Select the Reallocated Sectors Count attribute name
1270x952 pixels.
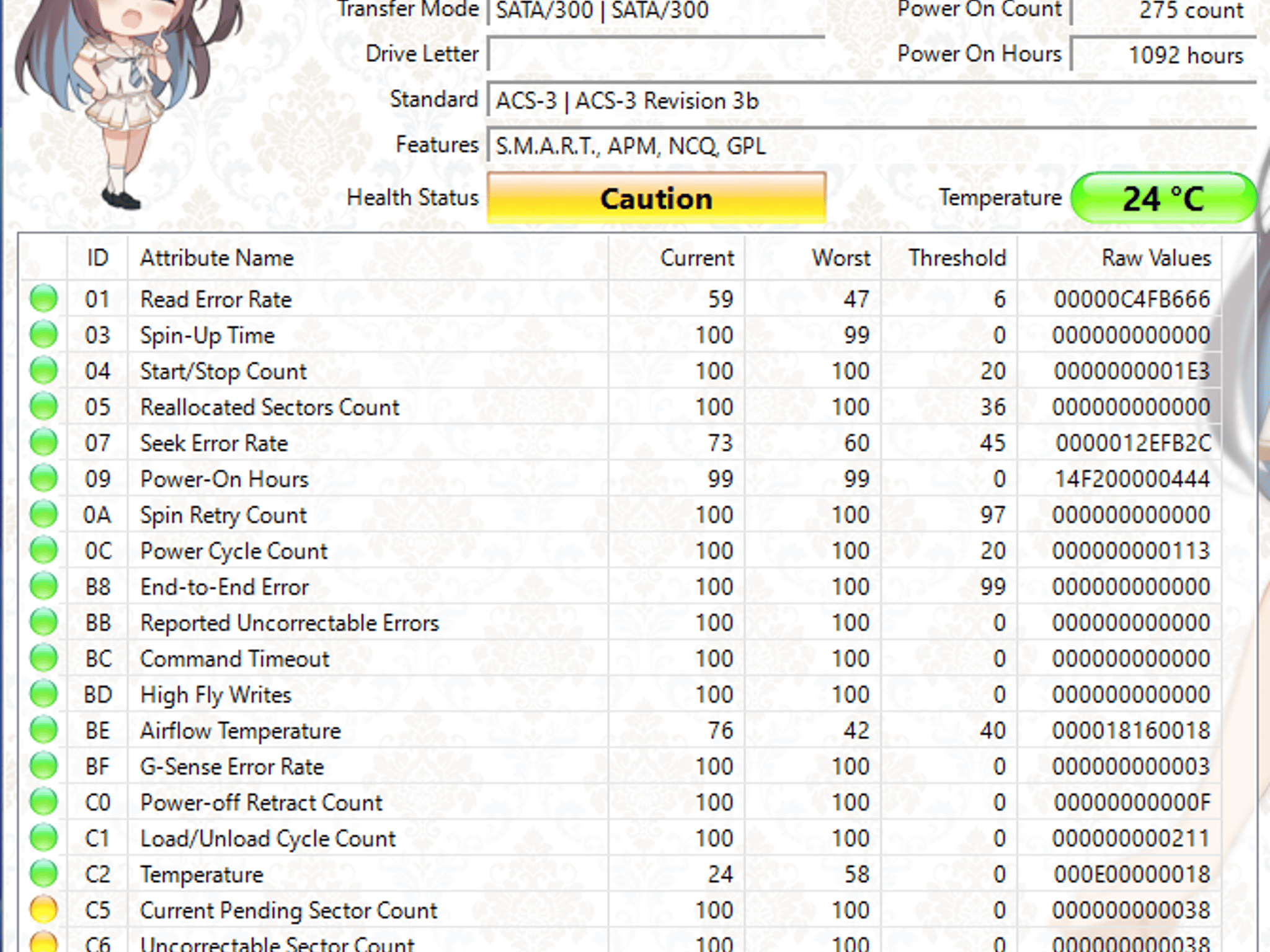[270, 407]
